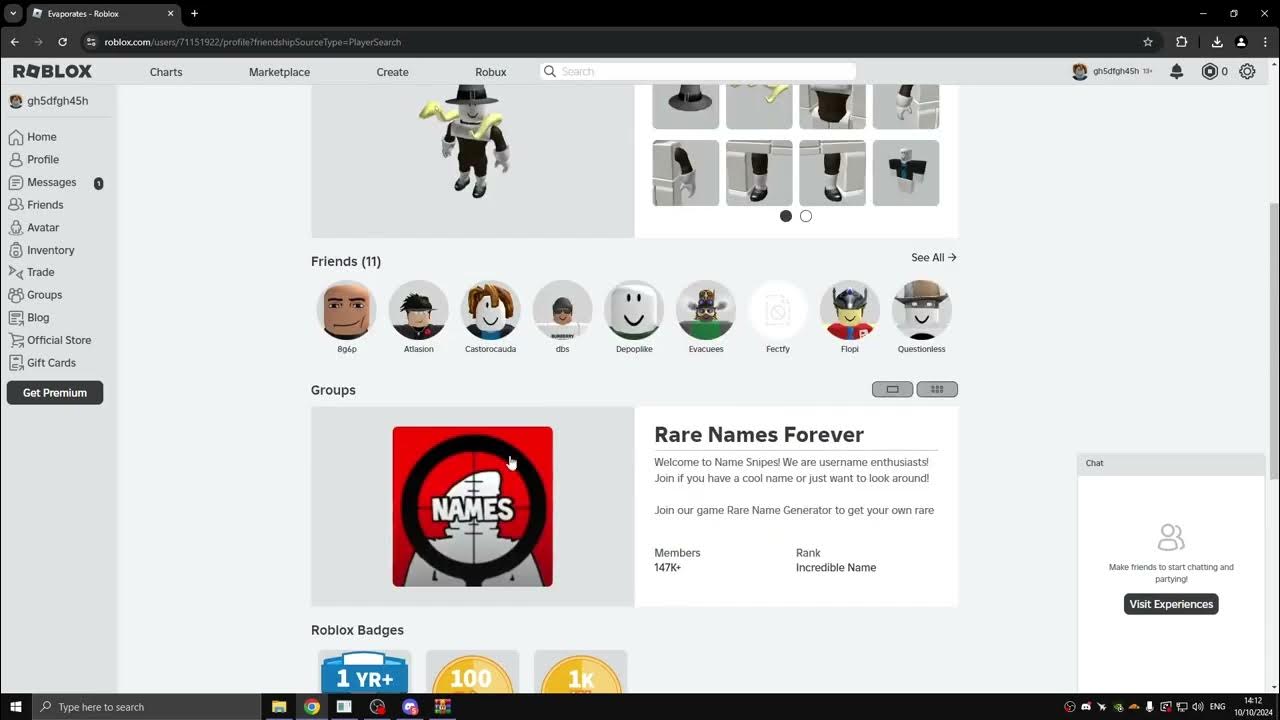Open friend Fectfy avatar
The width and height of the screenshot is (1280, 720).
click(778, 310)
